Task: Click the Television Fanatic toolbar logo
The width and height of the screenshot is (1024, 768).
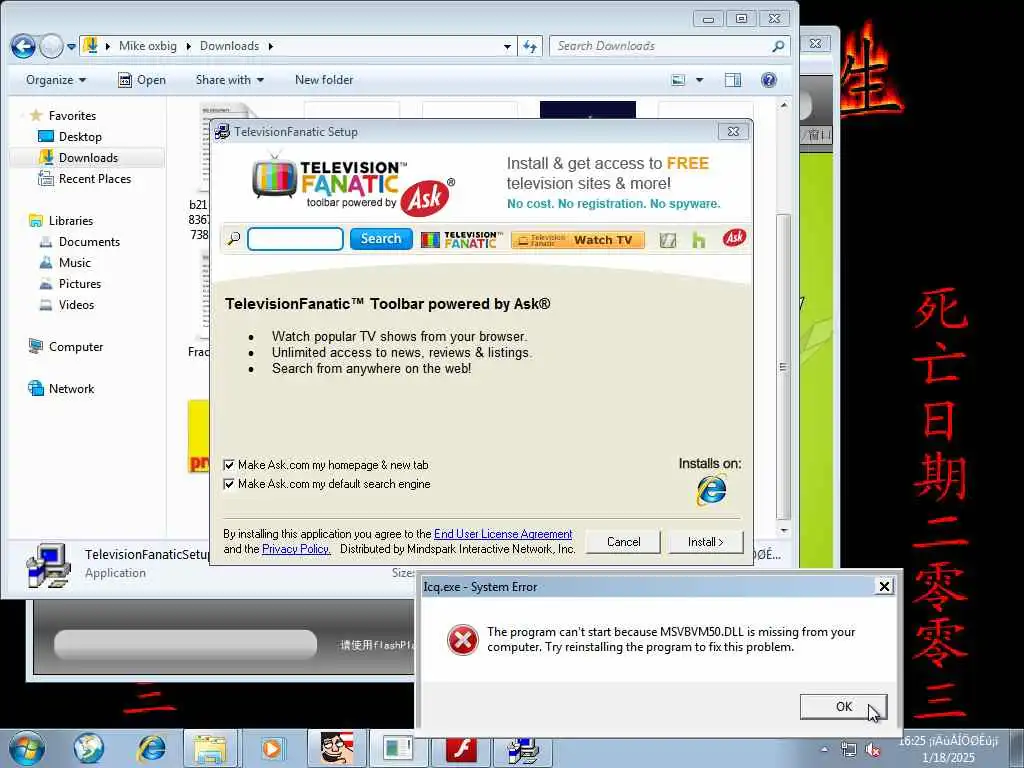Action: (462, 240)
